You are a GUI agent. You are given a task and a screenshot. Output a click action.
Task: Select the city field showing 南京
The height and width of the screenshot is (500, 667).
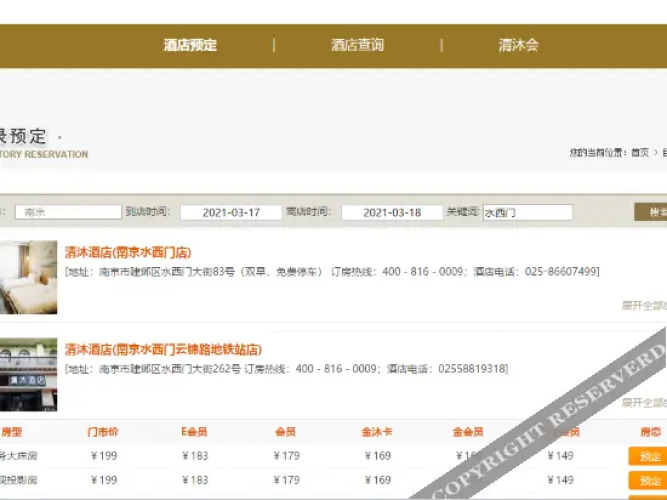click(66, 212)
